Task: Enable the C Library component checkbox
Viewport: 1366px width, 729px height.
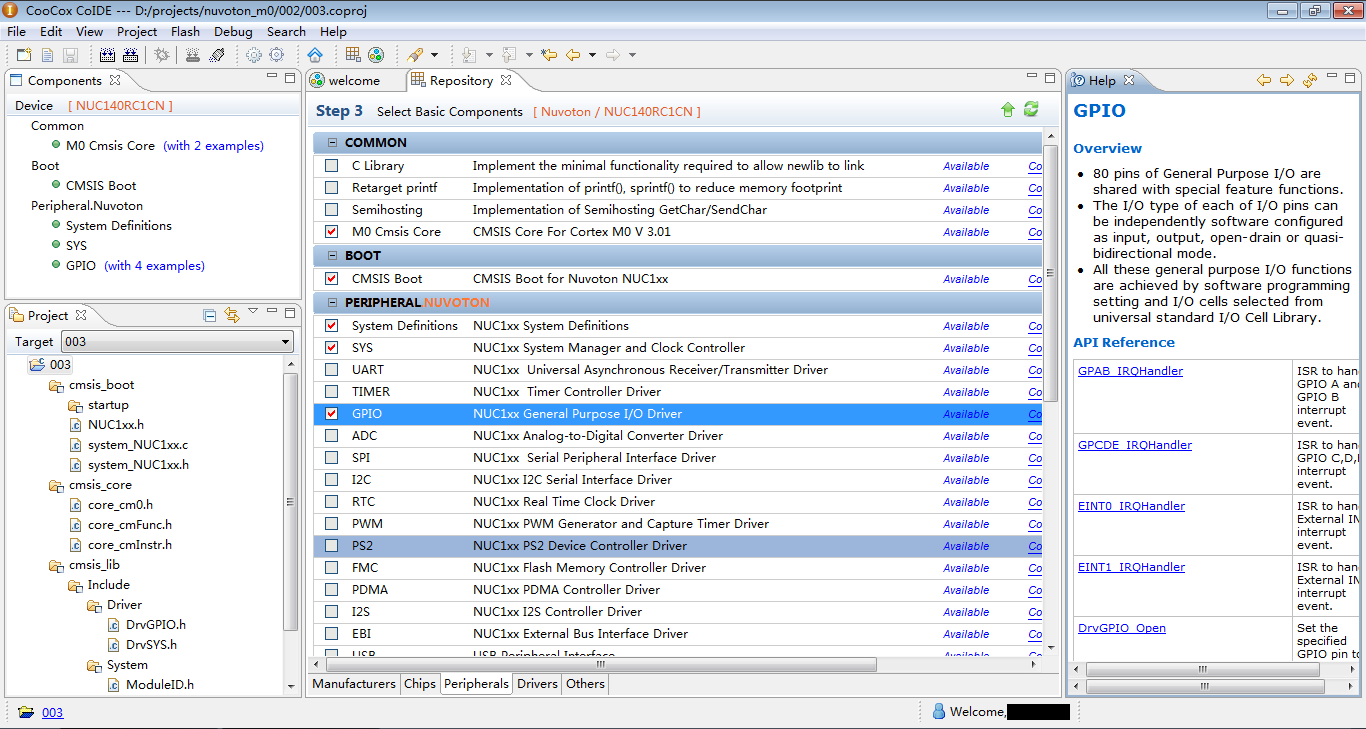Action: 332,166
